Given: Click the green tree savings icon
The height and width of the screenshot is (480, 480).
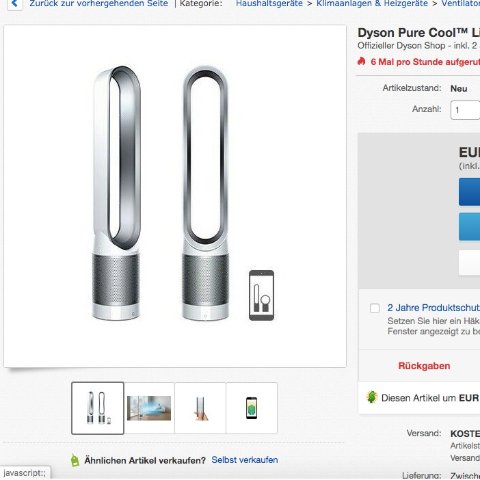Looking at the screenshot, I should 372,397.
